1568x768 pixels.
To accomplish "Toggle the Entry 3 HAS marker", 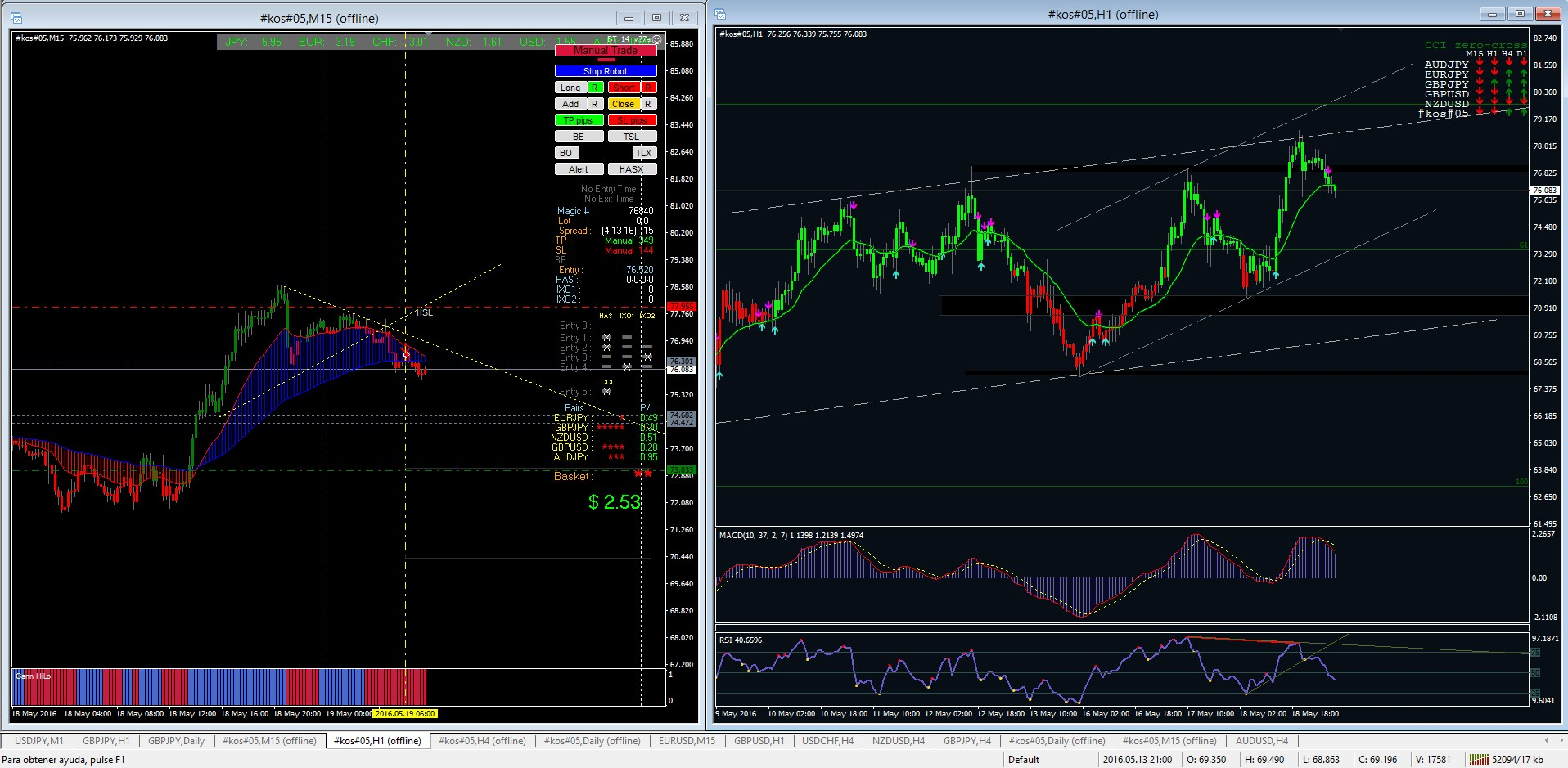I will (606, 357).
